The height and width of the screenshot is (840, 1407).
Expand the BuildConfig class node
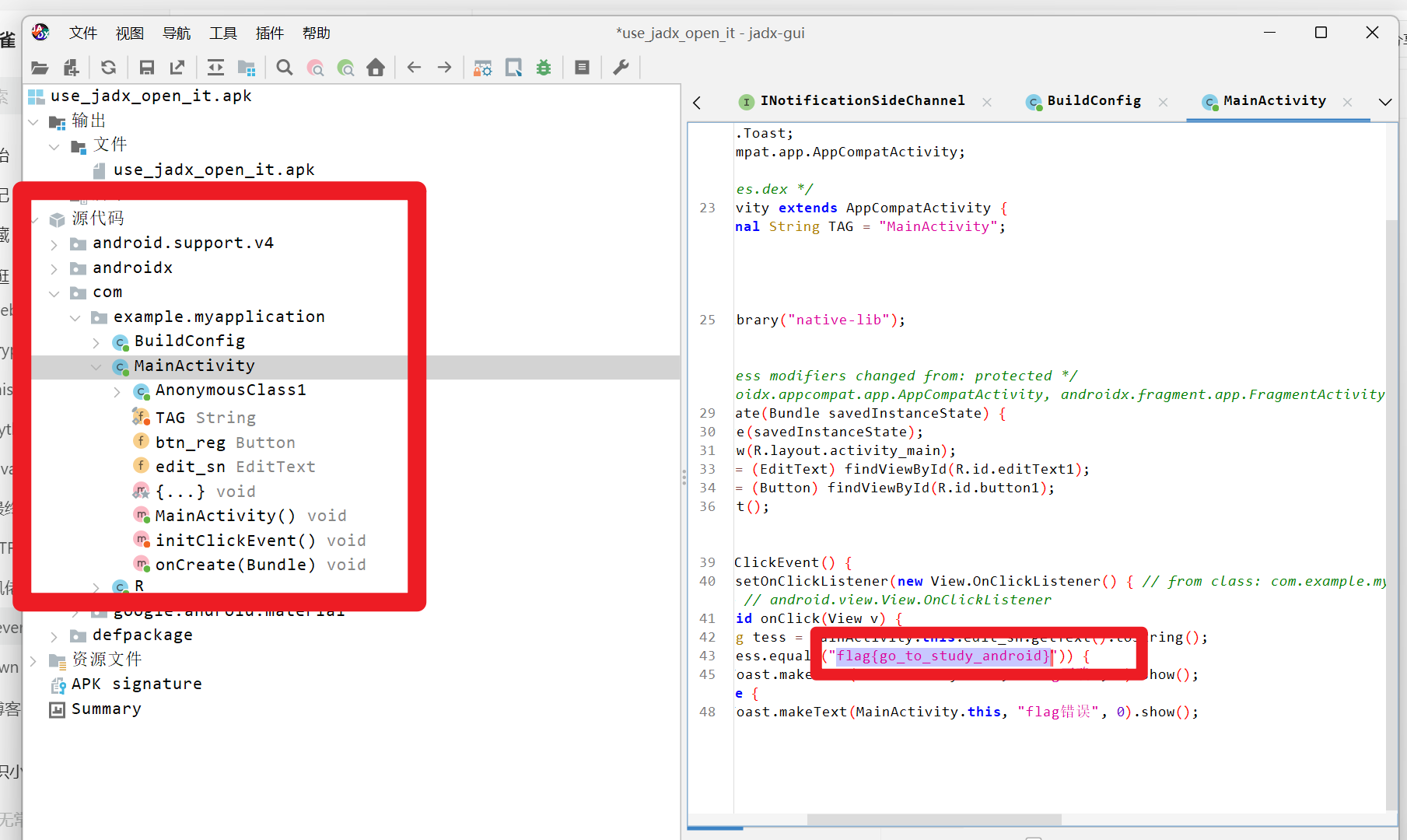[96, 342]
